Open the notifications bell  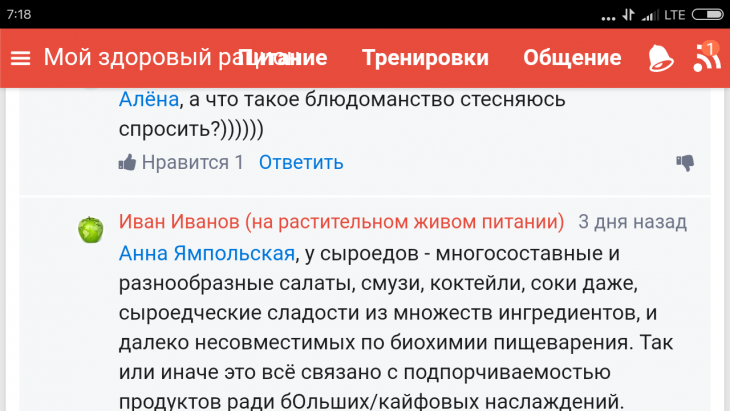tap(660, 57)
